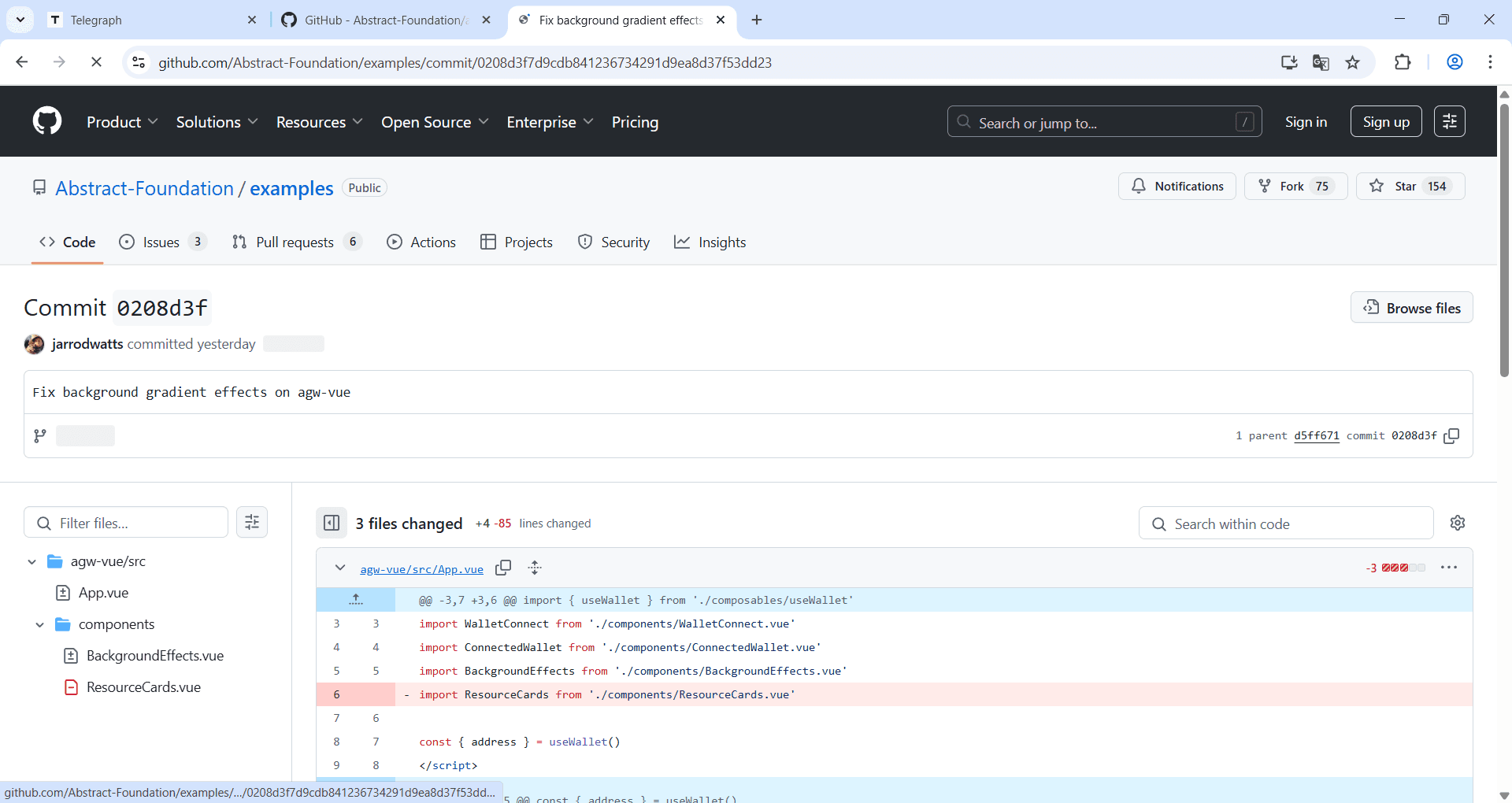Close the GitHub Abstract-Foundation tab

click(487, 20)
